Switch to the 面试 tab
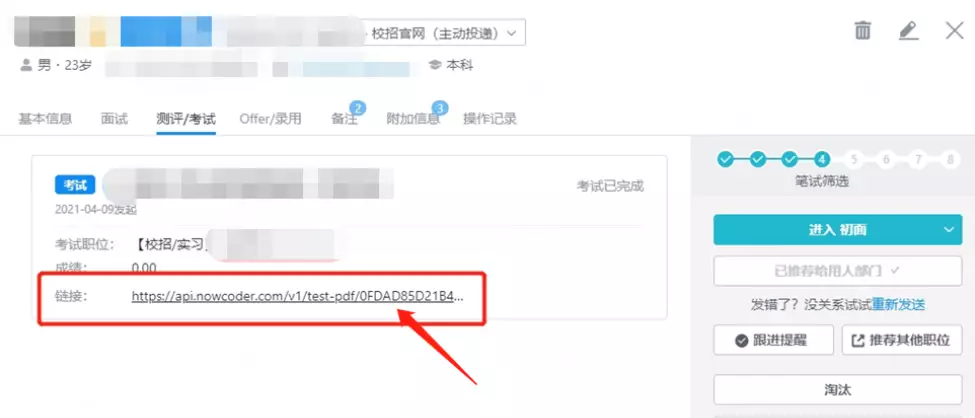Image resolution: width=975 pixels, height=418 pixels. [114, 119]
